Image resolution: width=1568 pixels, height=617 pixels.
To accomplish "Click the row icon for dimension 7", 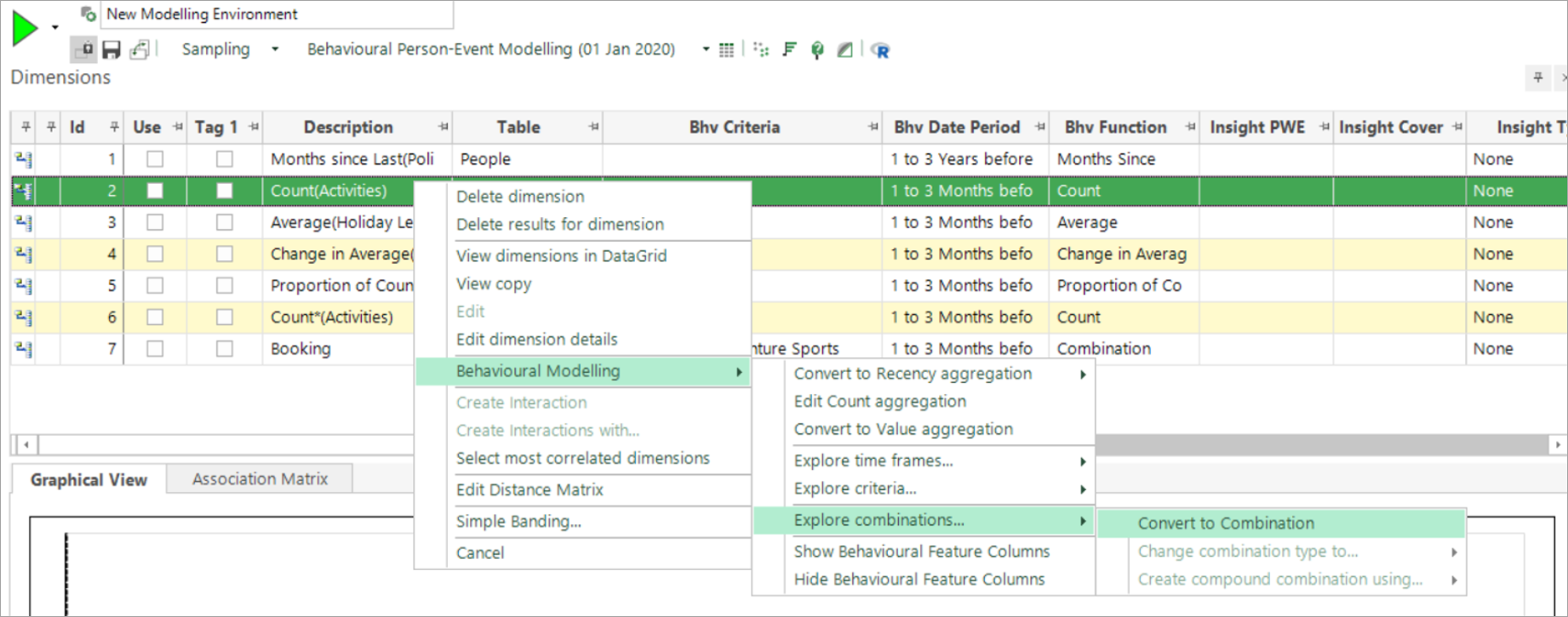I will pos(23,349).
